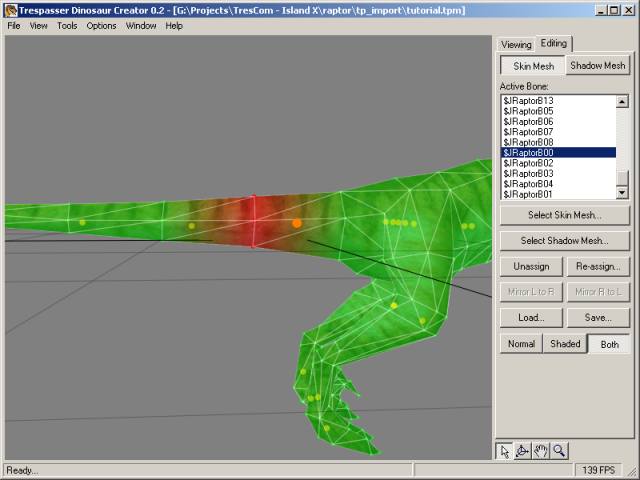Open the View menu
Viewport: 640px width, 480px height.
pos(38,26)
